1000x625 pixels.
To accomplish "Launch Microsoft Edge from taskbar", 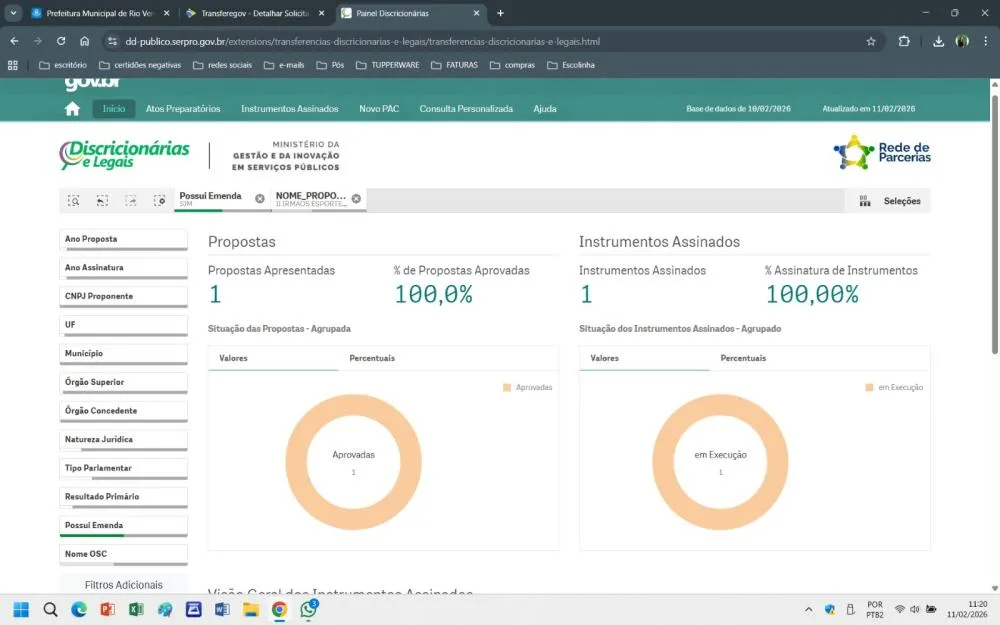I will pyautogui.click(x=79, y=610).
